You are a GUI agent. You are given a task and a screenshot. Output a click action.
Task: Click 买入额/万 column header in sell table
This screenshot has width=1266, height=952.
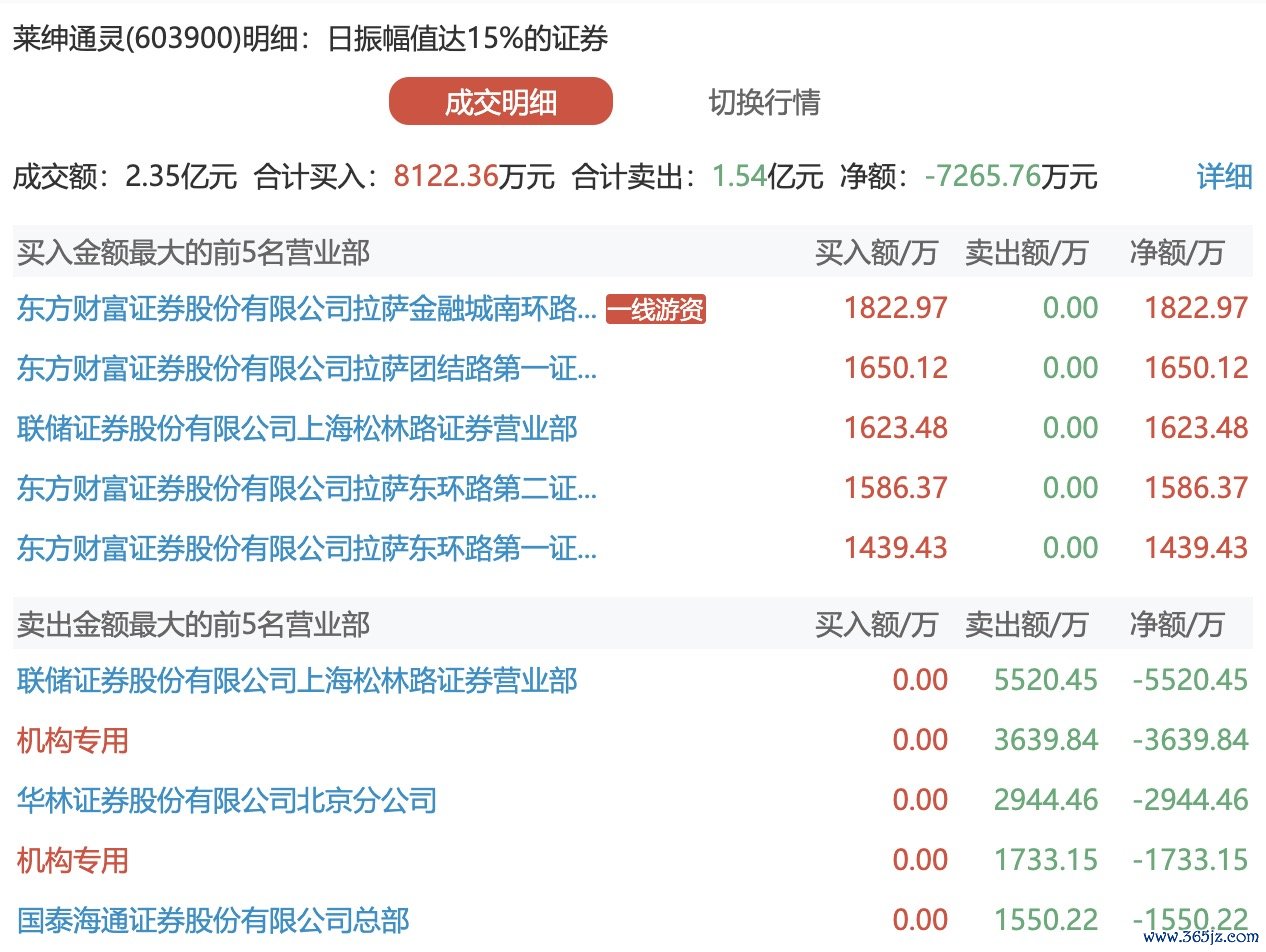pos(877,625)
